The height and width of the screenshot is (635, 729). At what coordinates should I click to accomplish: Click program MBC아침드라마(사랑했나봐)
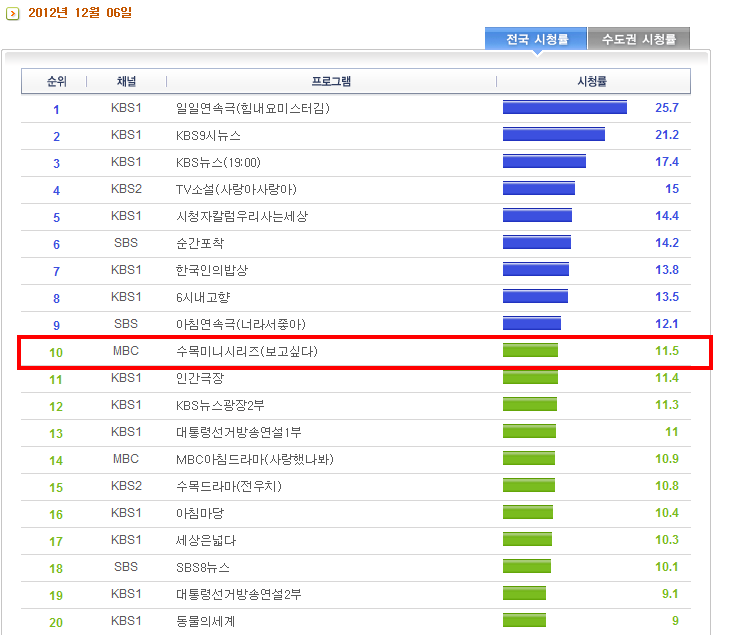point(255,459)
